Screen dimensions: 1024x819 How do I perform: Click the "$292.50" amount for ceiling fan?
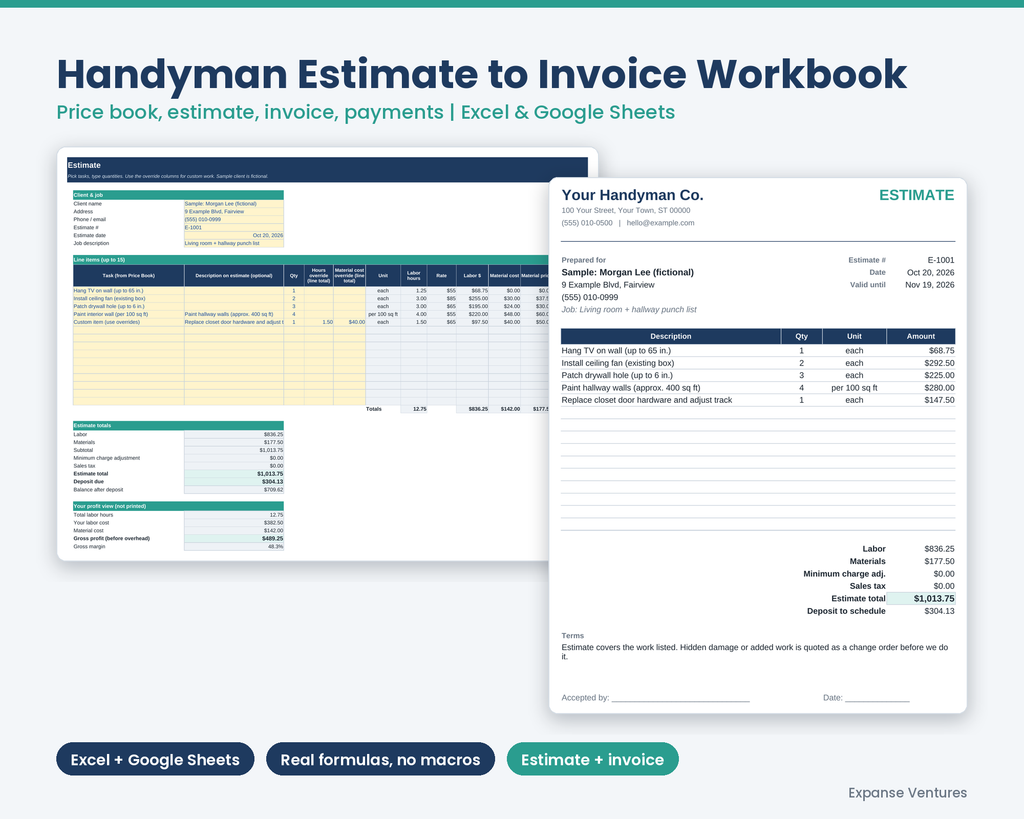pyautogui.click(x=939, y=363)
